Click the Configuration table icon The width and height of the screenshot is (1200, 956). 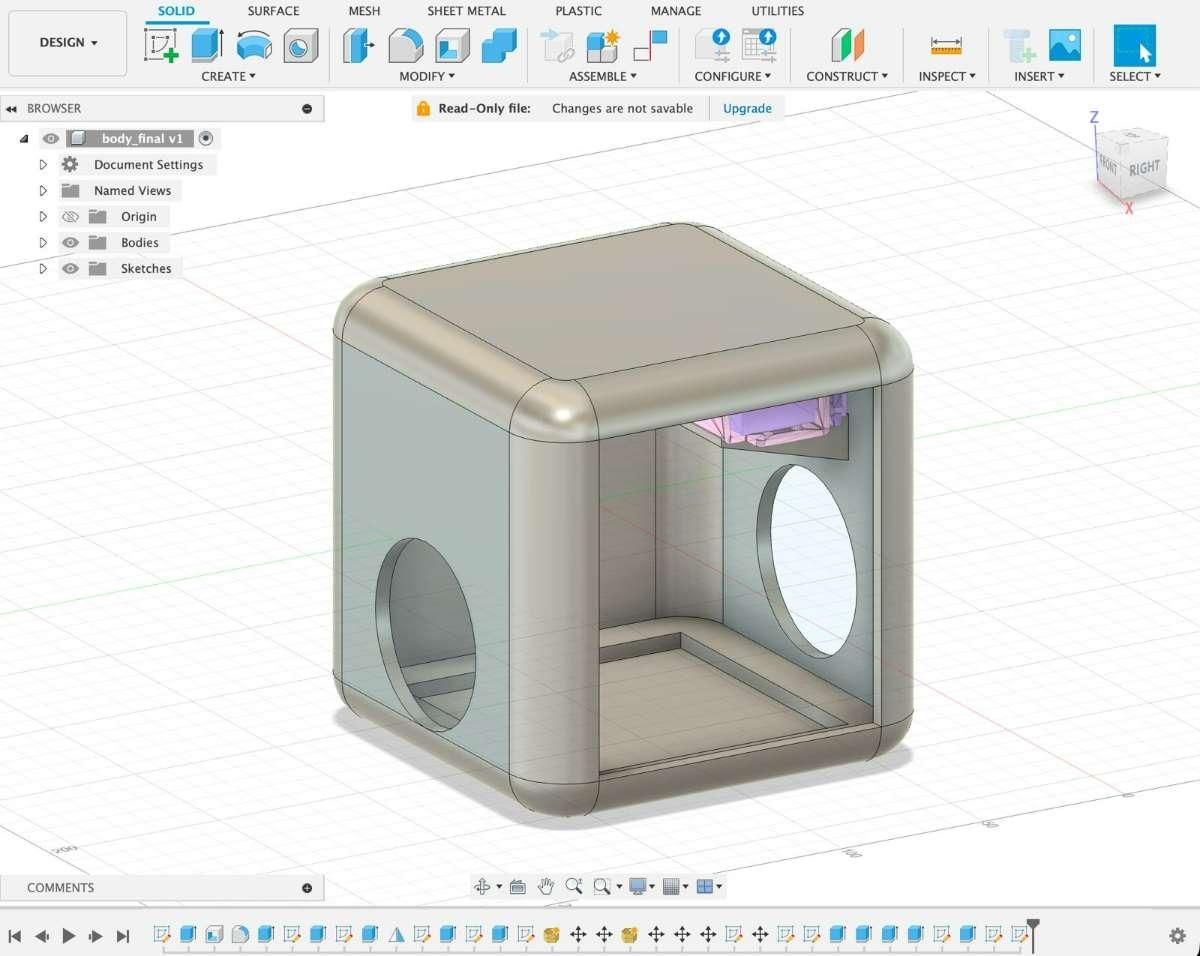tap(760, 45)
